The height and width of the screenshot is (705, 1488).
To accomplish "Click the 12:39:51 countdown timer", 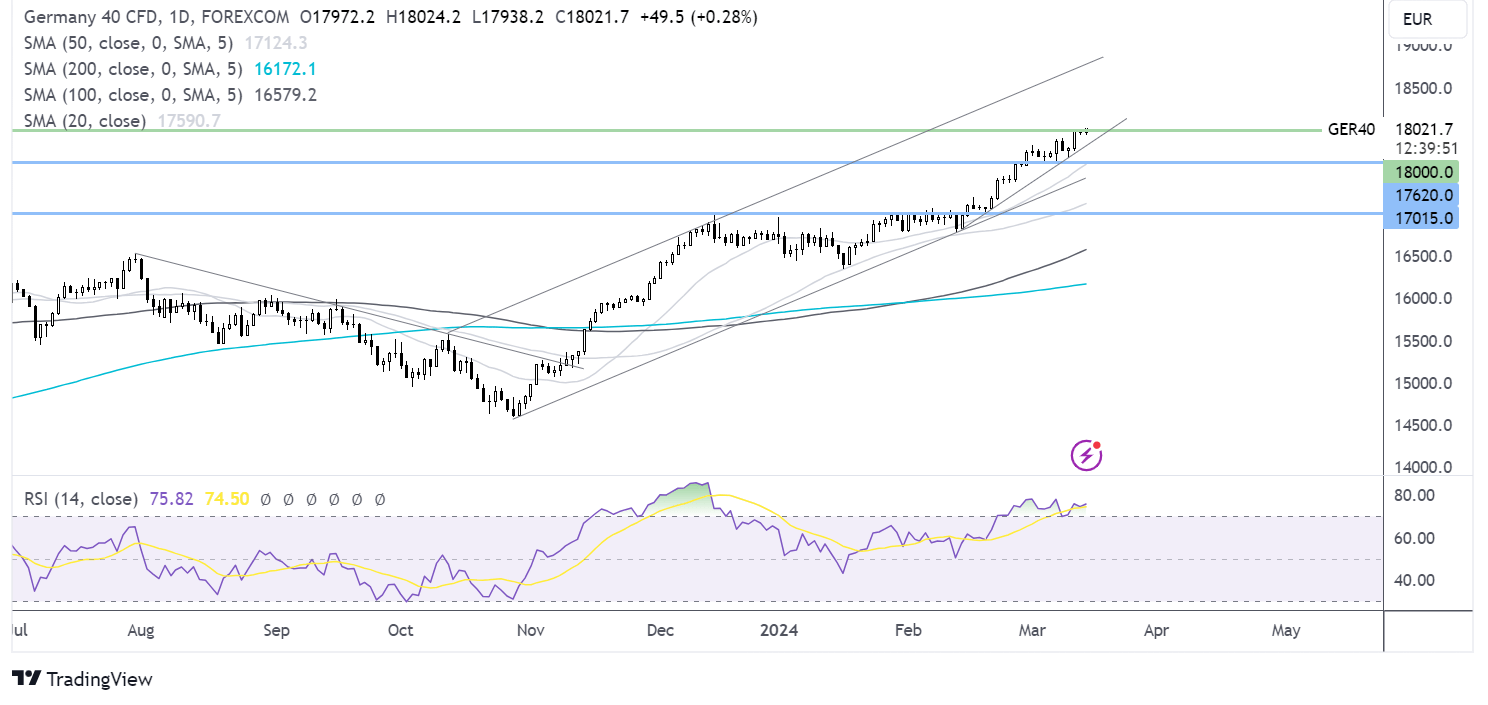I will coord(1427,148).
